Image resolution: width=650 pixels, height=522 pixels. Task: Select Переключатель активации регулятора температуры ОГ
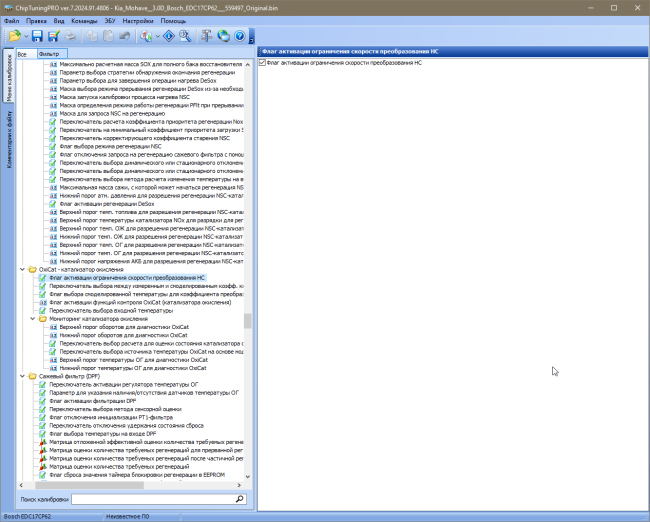click(x=124, y=384)
